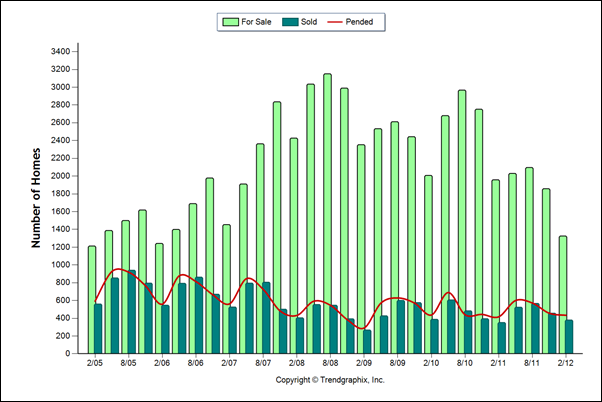Click the 2000 y-axis tick label
Viewport: 602px width, 402px height.
60,176
